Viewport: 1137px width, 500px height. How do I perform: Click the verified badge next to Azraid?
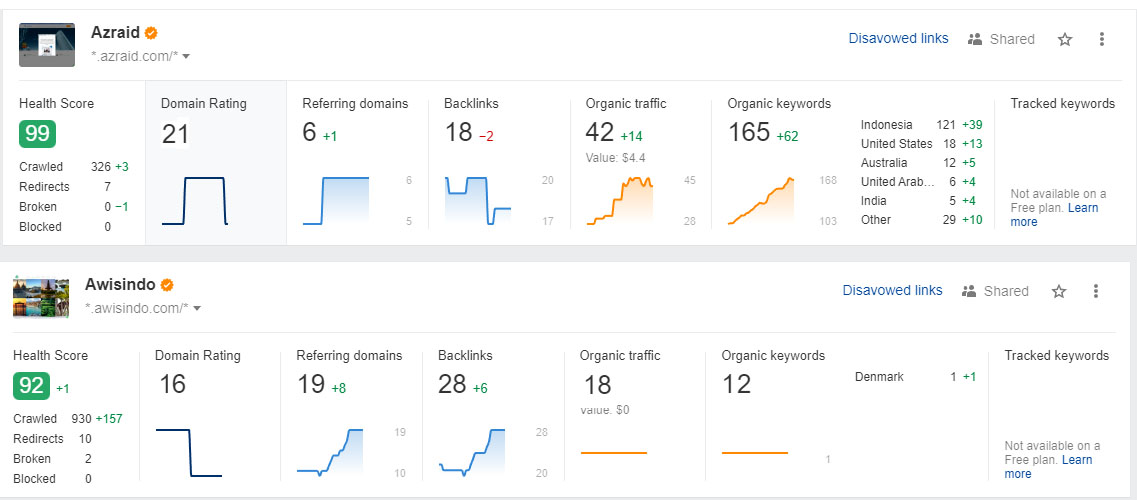point(151,33)
